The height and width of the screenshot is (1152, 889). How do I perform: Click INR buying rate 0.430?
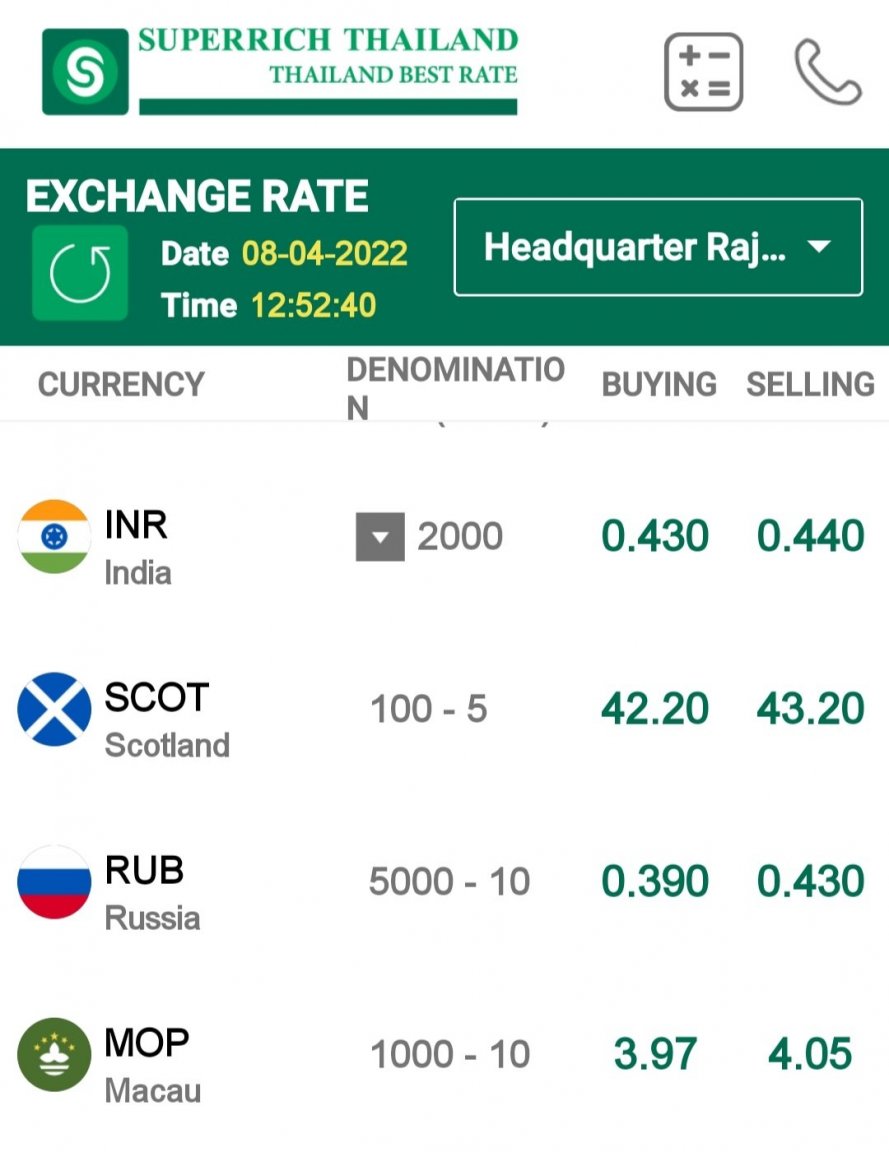(655, 537)
